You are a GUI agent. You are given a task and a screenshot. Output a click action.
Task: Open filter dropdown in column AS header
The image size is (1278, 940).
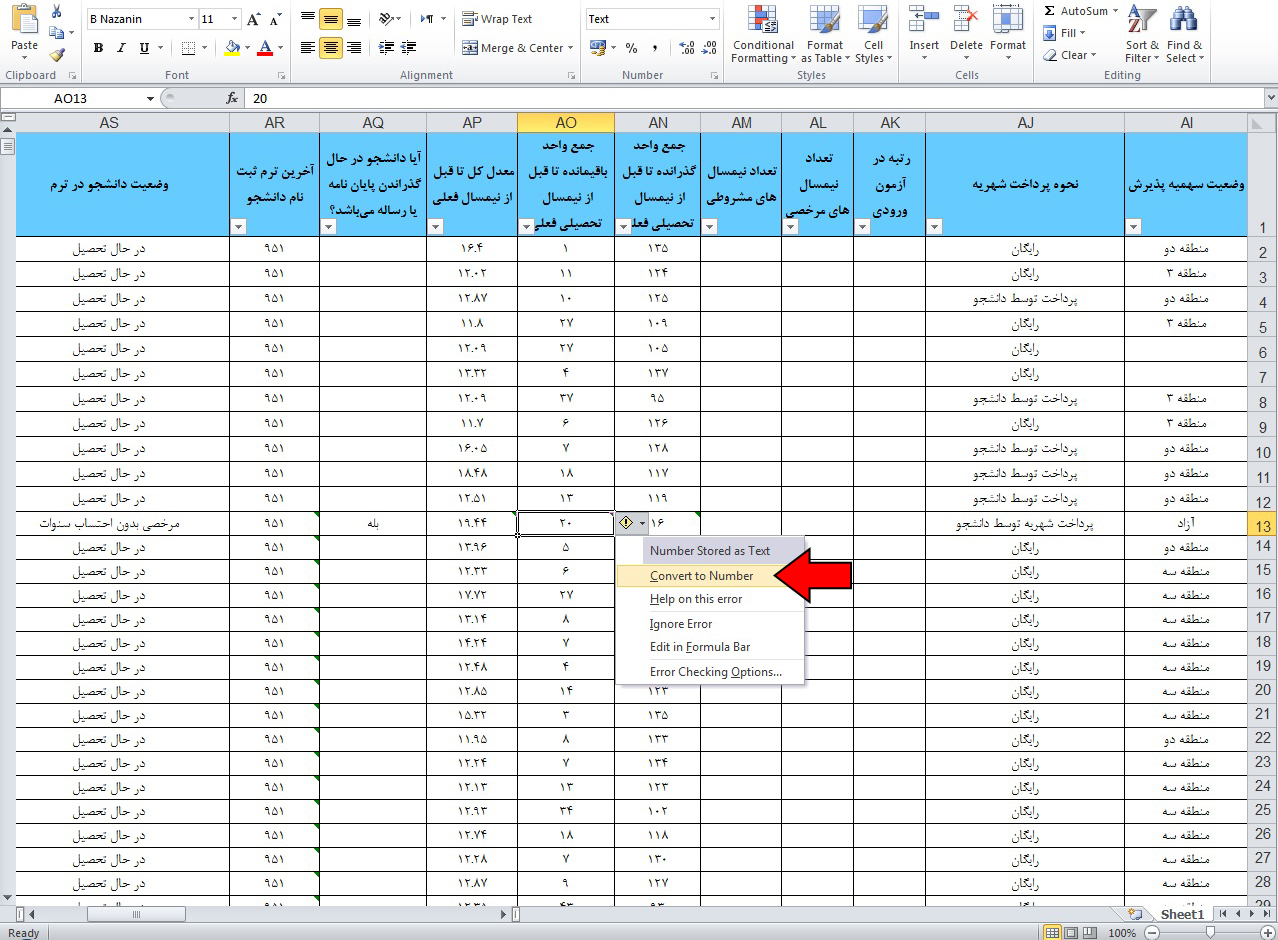pos(238,227)
